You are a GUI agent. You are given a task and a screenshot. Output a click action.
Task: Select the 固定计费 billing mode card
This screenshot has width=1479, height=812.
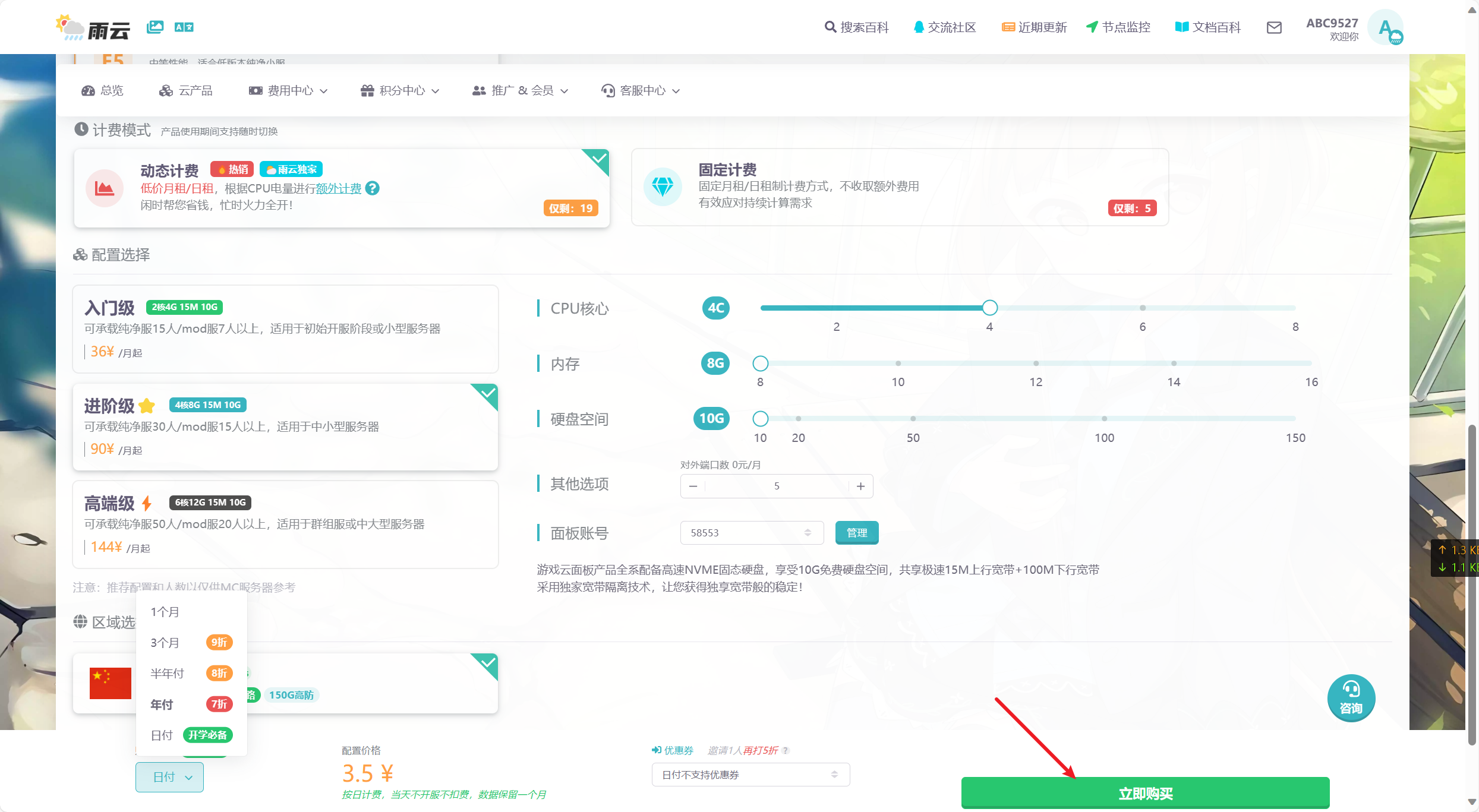(899, 187)
